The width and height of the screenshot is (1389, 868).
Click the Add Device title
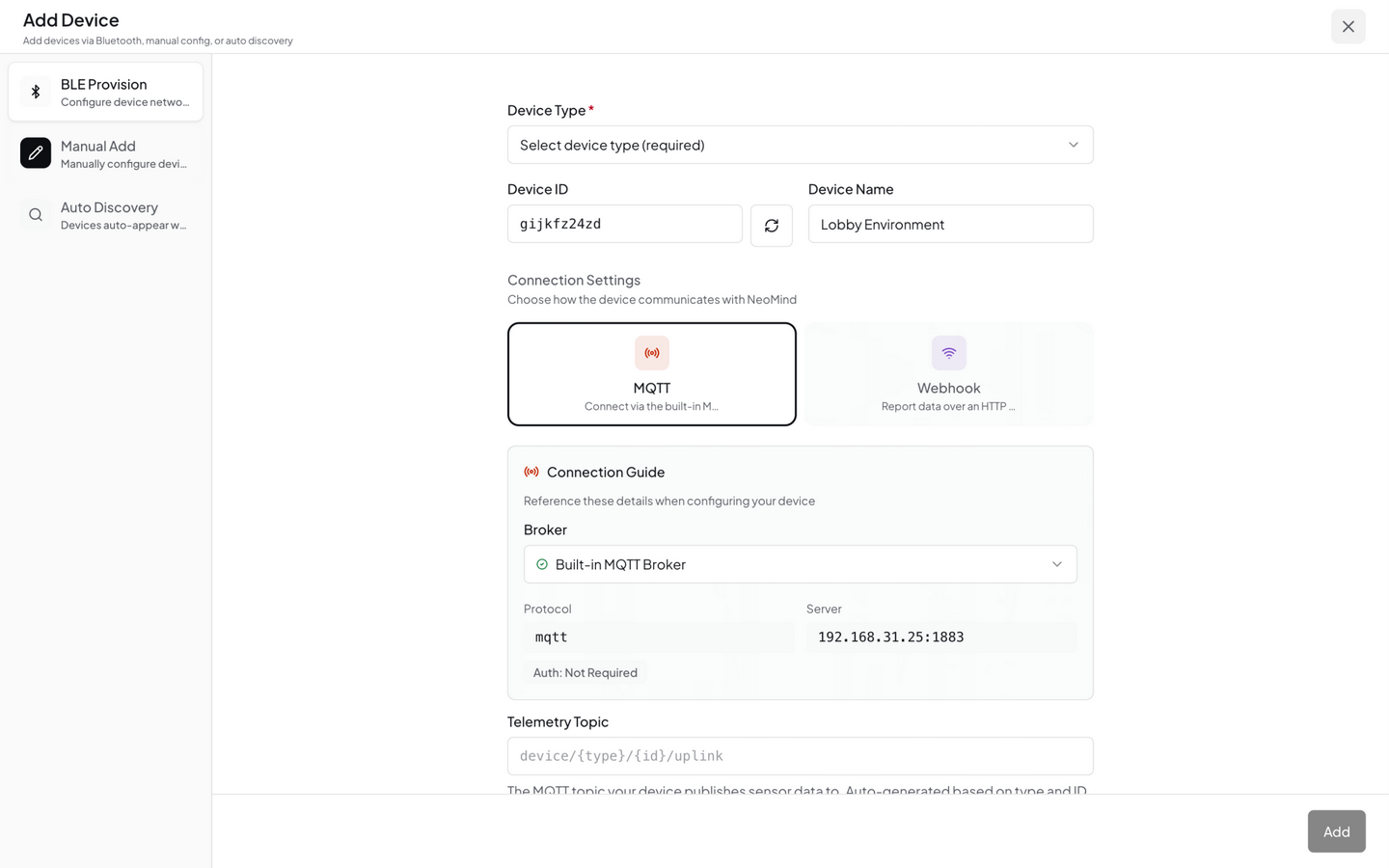point(71,19)
